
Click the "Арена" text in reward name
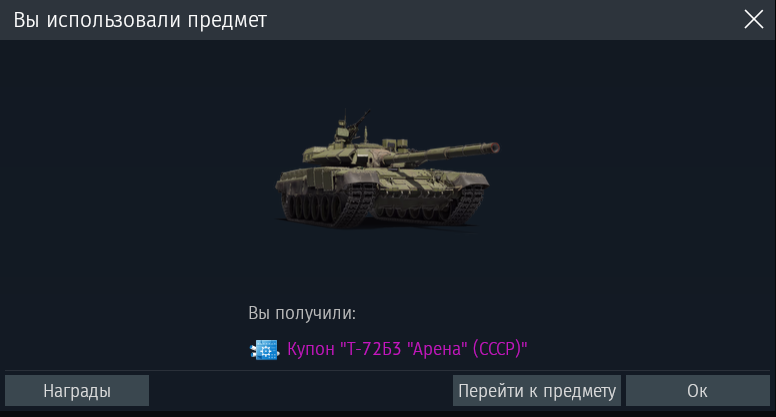[x=437, y=349]
